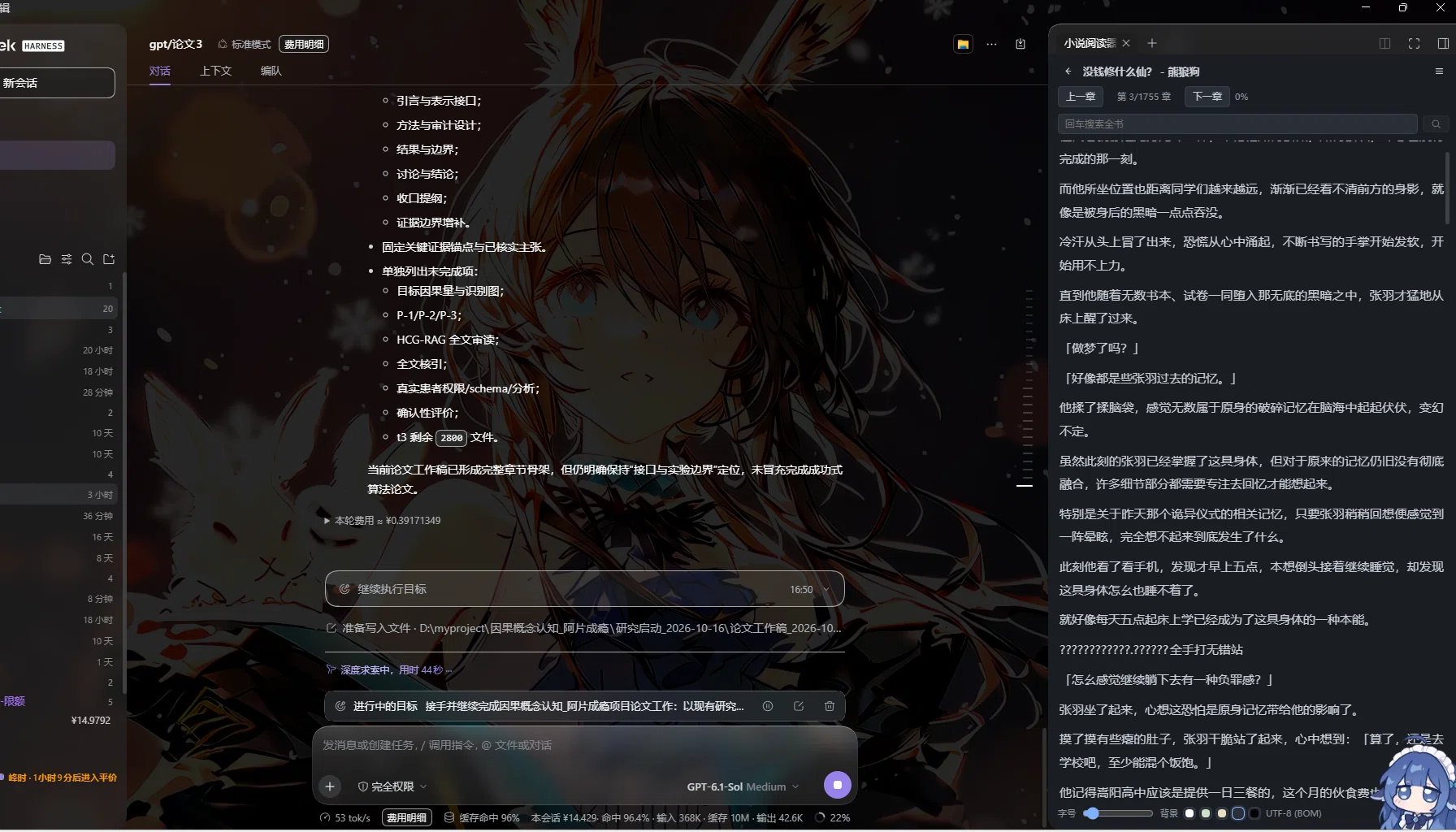Expand the 继续执行目标 message
Image resolution: width=1456 pixels, height=832 pixels.
coord(585,589)
